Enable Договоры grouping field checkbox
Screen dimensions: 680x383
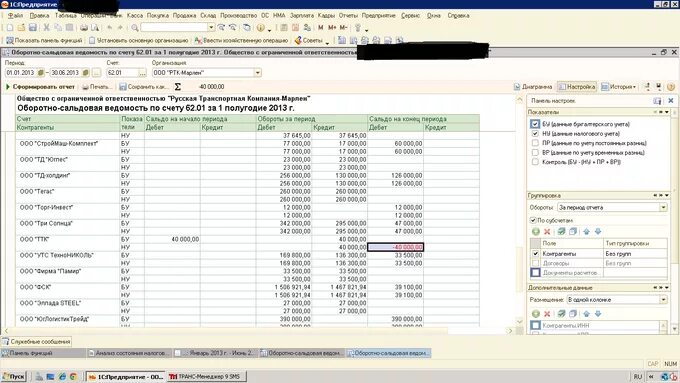point(536,263)
